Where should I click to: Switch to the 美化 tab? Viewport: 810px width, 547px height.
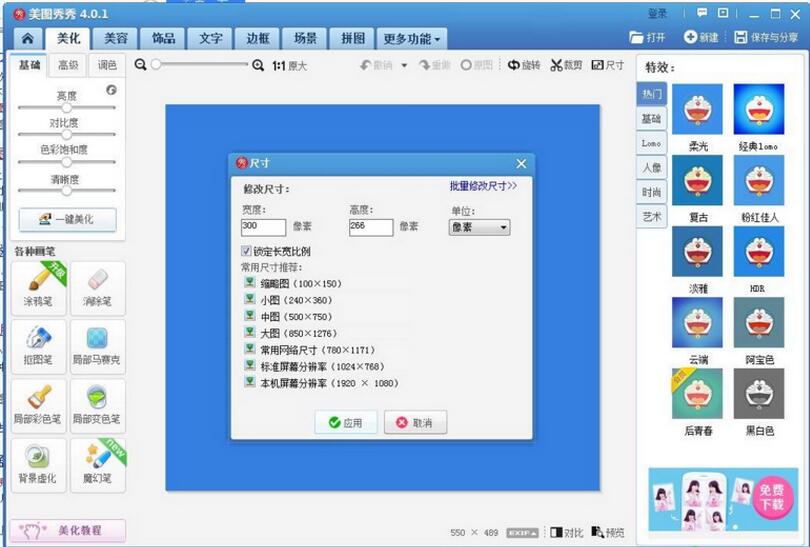point(68,38)
